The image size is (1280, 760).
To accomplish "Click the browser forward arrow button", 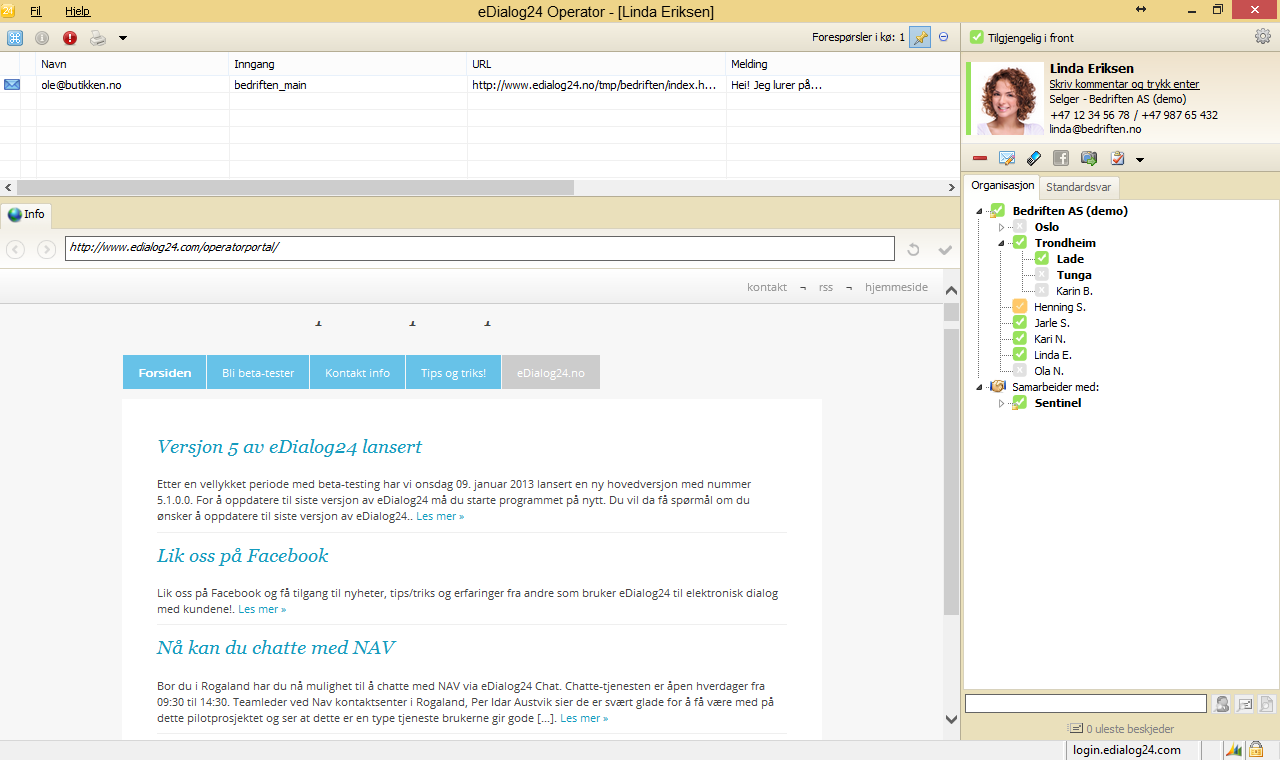I will (x=46, y=249).
